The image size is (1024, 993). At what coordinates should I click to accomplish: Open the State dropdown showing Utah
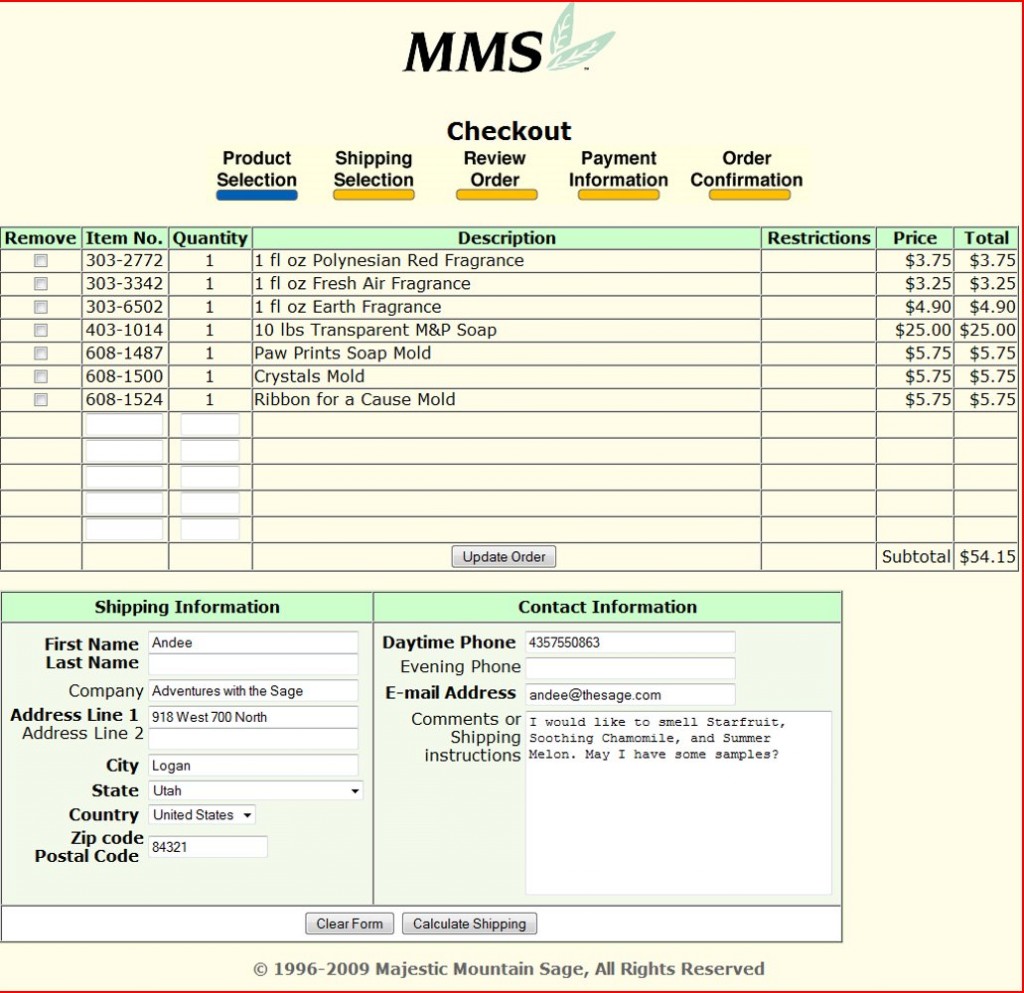(256, 791)
